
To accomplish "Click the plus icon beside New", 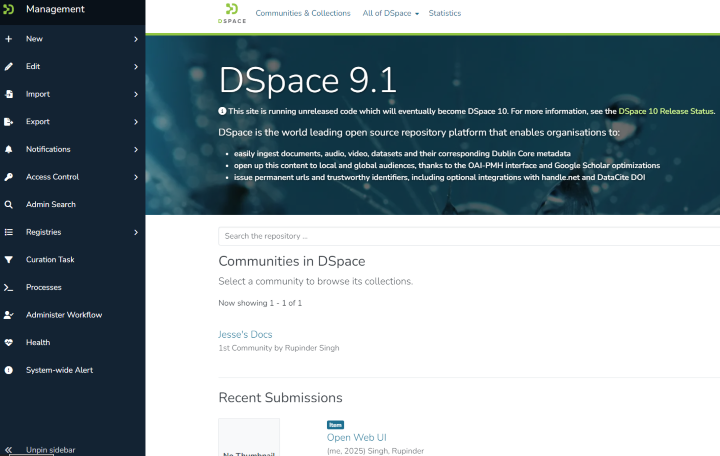I will click(x=9, y=39).
